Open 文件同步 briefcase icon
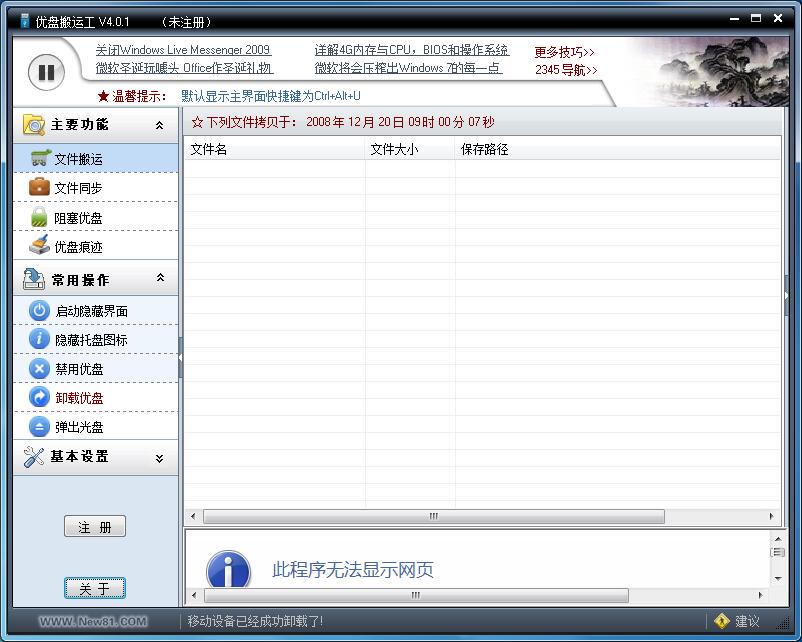Viewport: 802px width, 642px height. tap(39, 187)
